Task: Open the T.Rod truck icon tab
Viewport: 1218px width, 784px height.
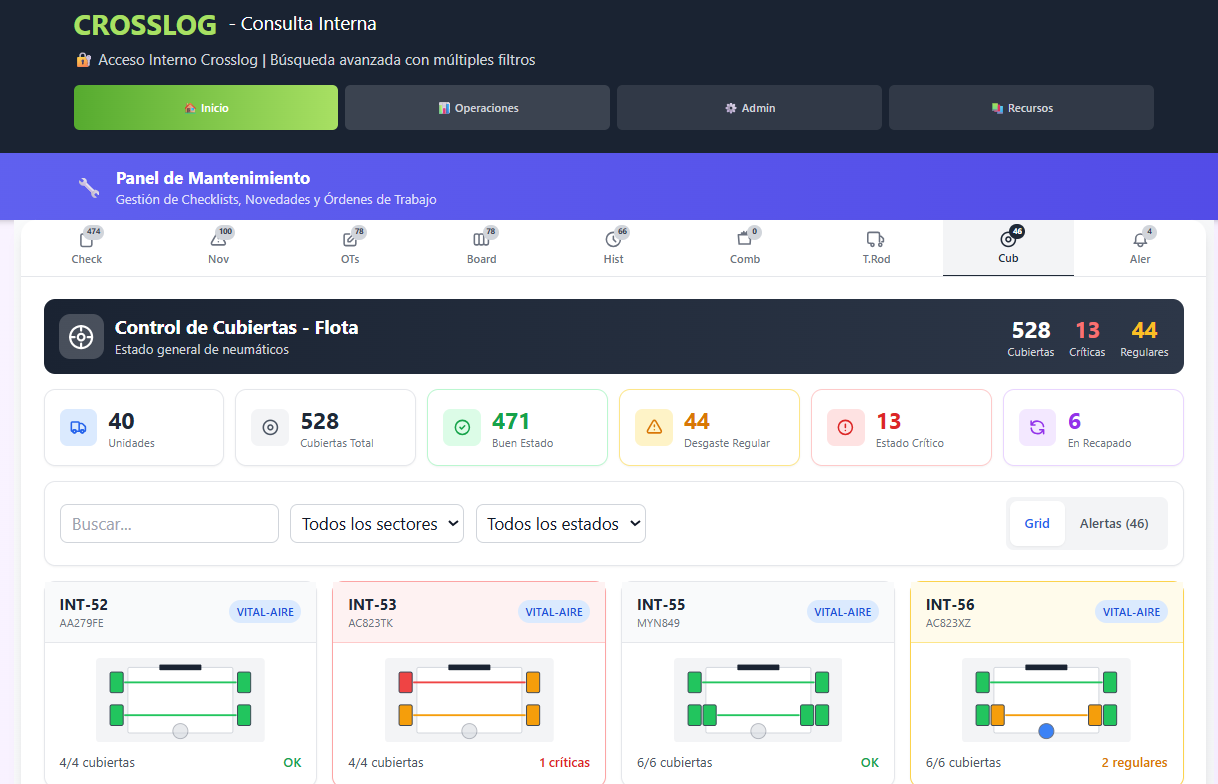Action: [x=876, y=240]
